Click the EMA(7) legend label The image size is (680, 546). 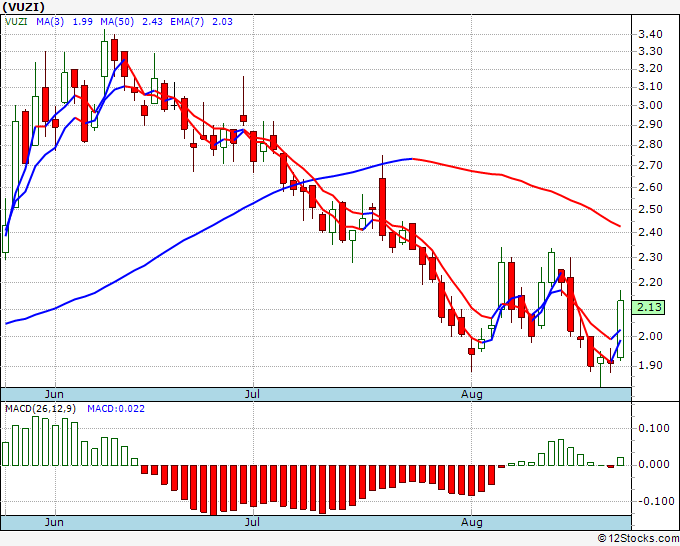[187, 21]
